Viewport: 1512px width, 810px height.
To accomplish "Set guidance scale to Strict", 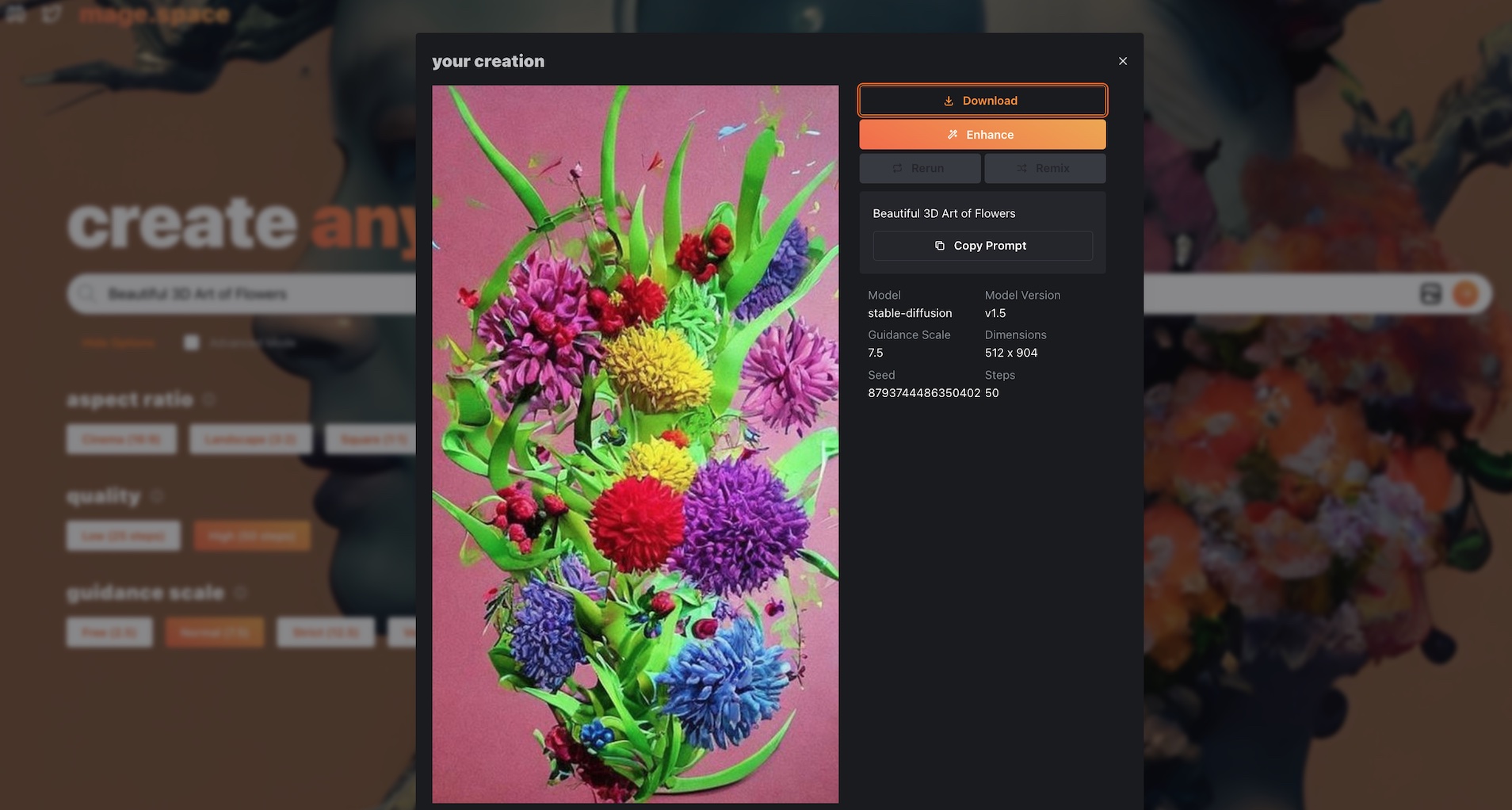I will tap(326, 632).
